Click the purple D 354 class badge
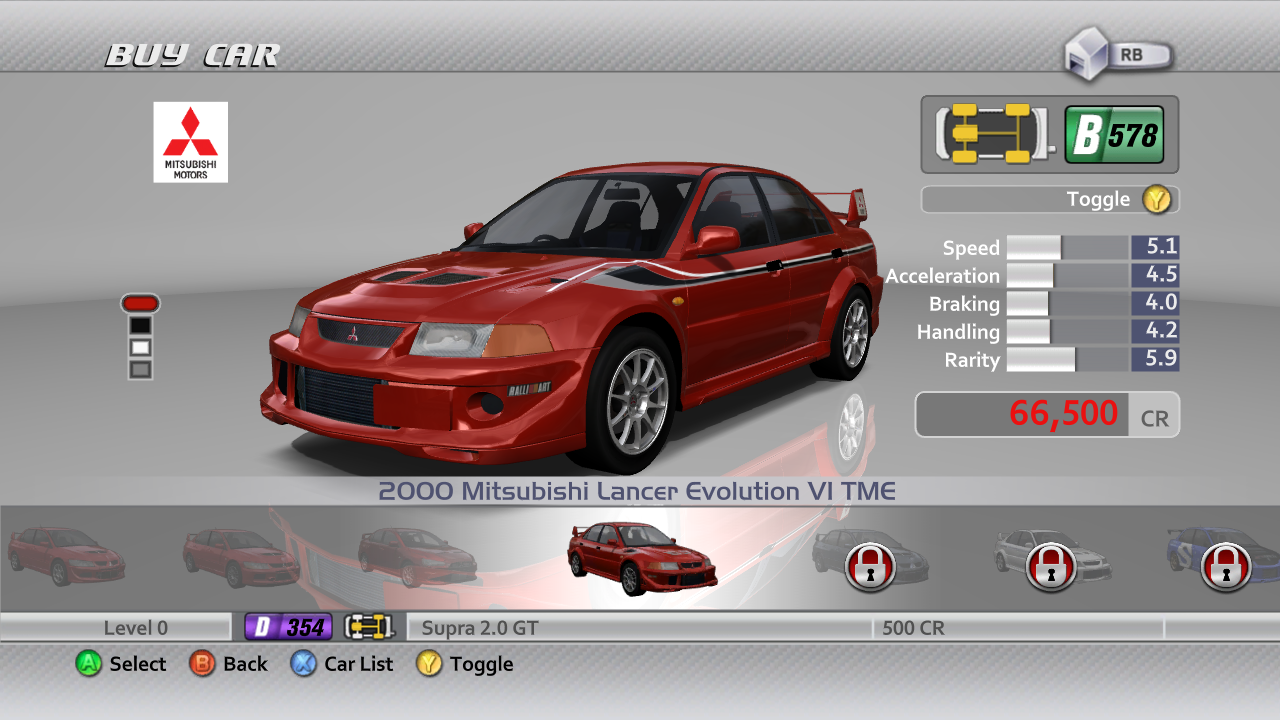Screen dimensions: 1280x720 tap(288, 627)
